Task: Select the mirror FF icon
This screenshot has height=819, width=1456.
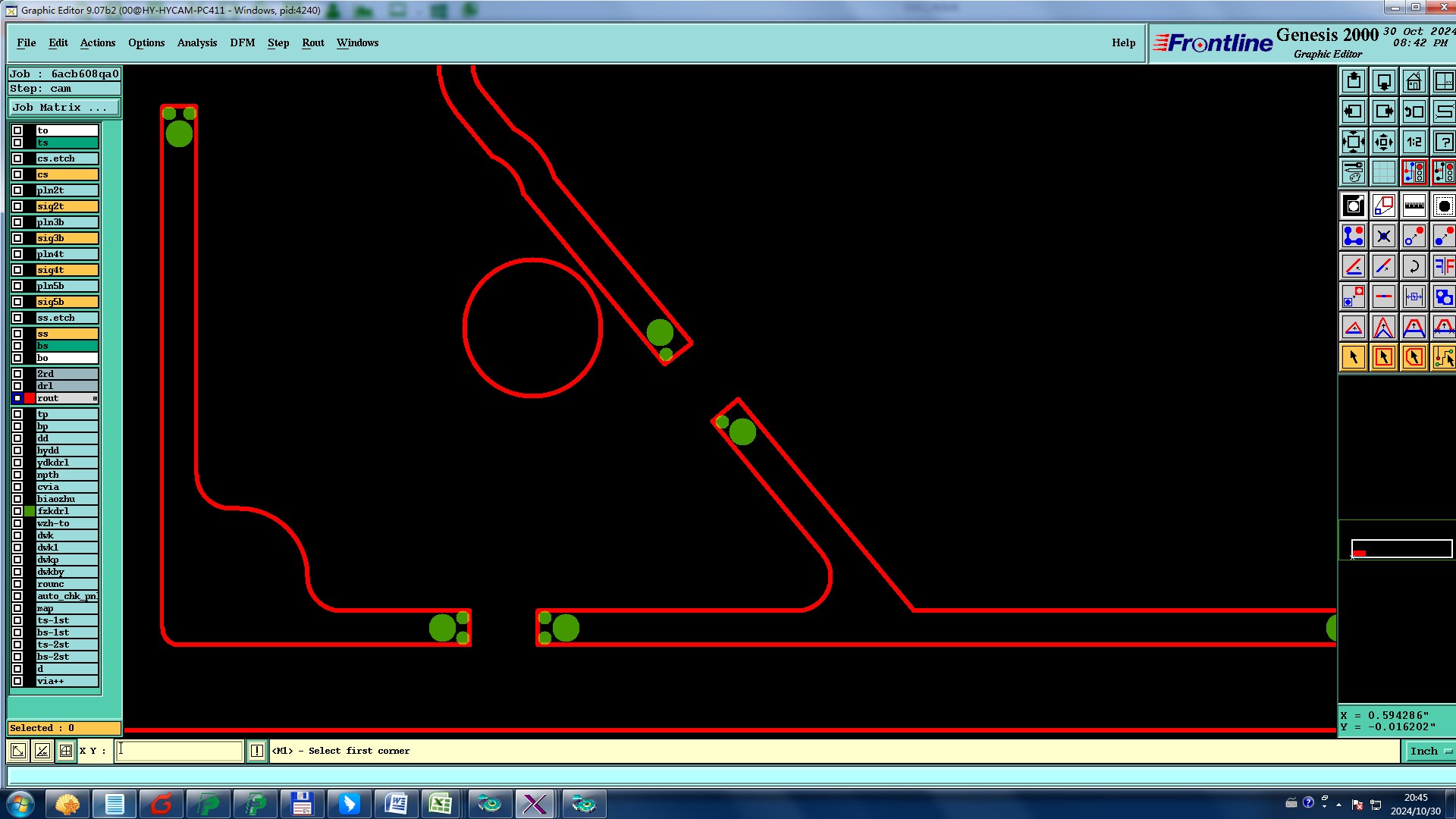Action: (x=1444, y=266)
